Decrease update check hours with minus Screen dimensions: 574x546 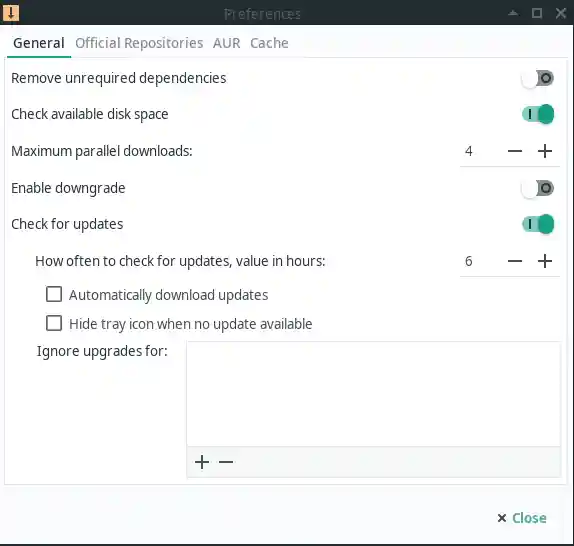tap(515, 261)
